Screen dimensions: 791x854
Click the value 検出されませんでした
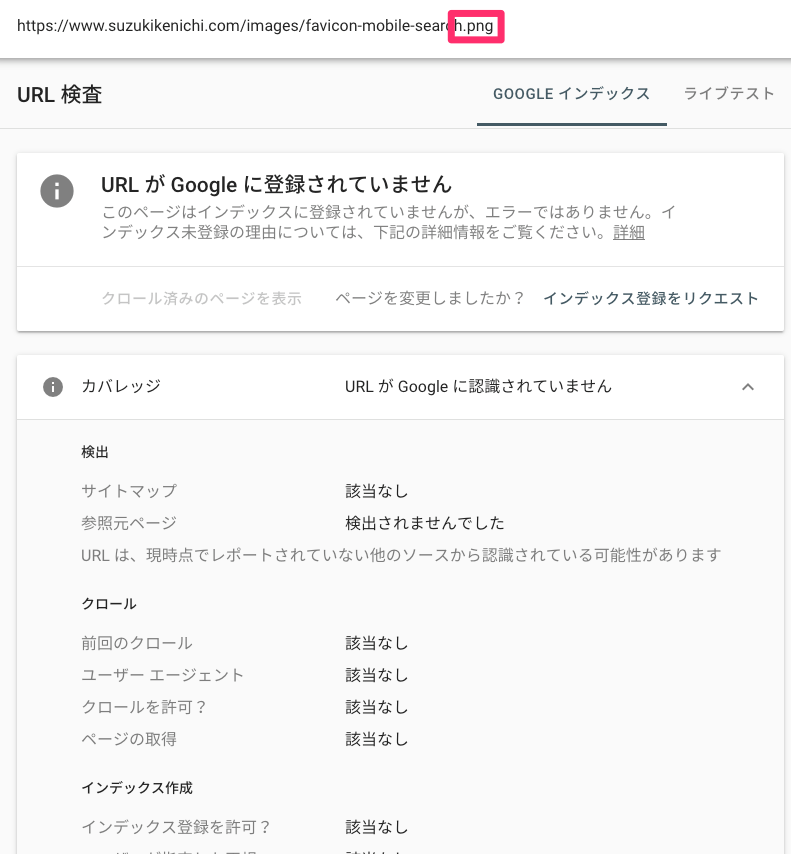point(424,523)
